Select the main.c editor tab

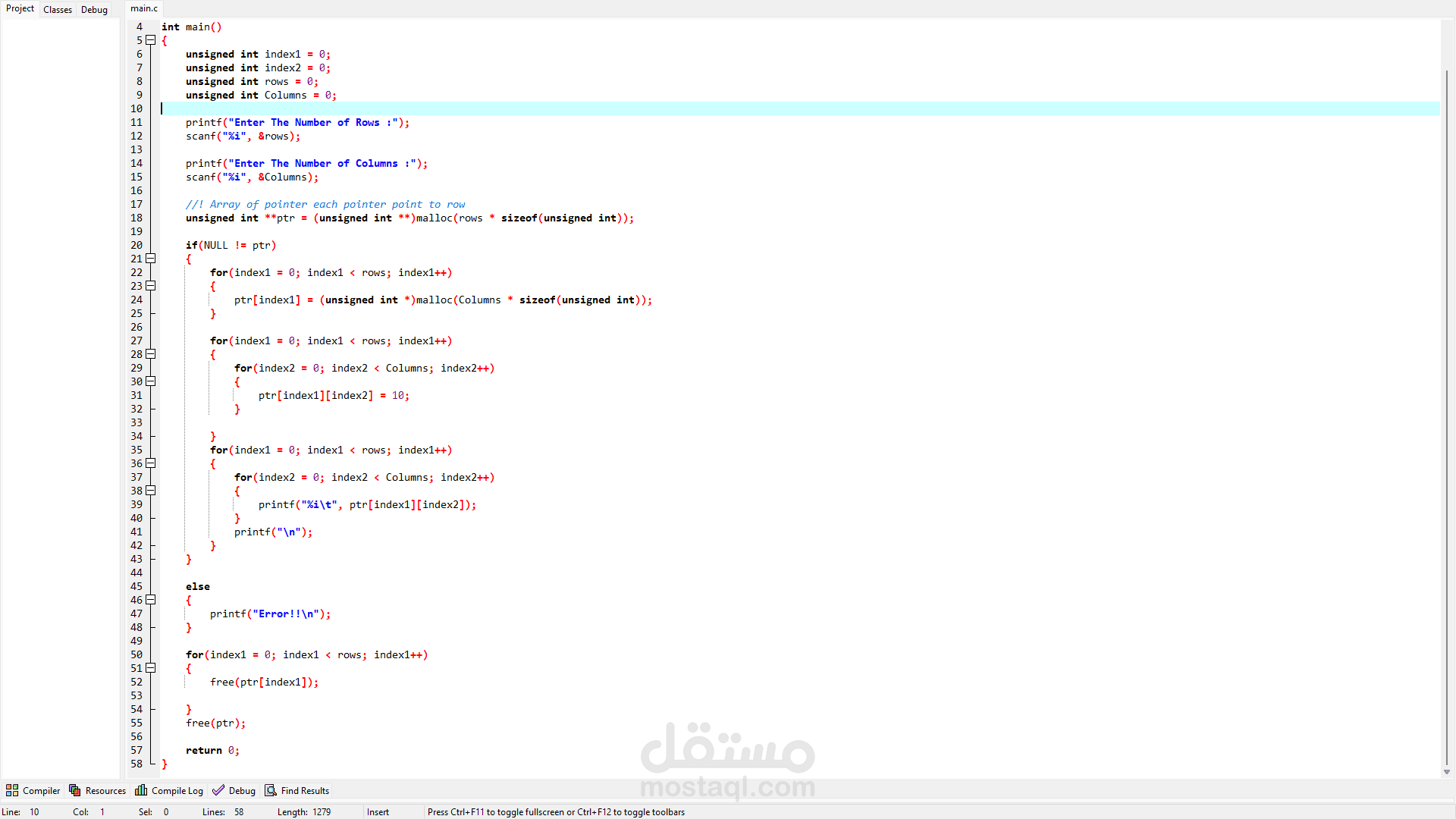tap(144, 8)
